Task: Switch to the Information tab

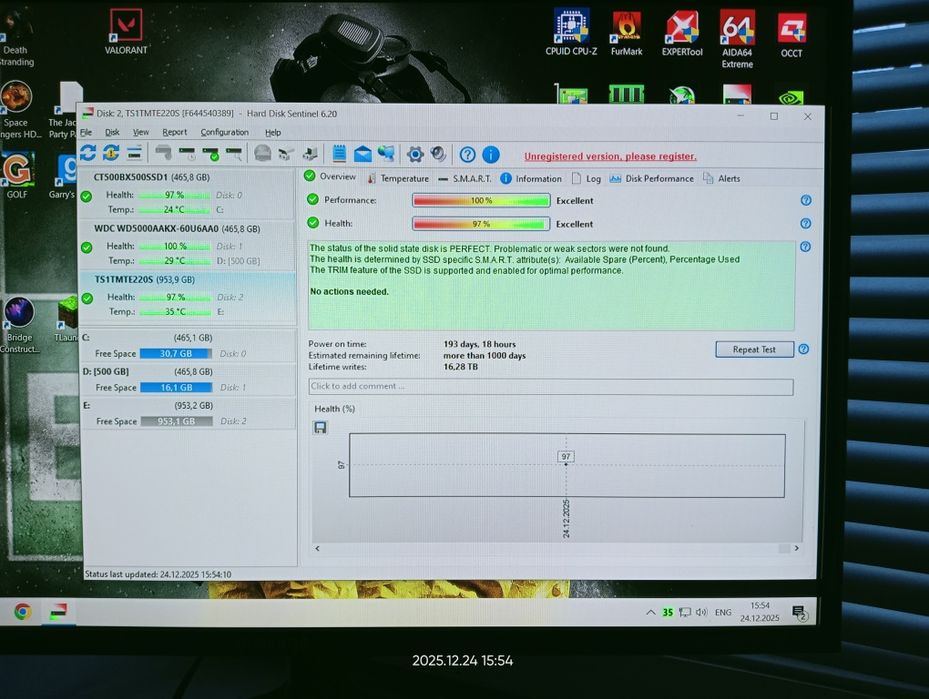Action: [x=531, y=178]
